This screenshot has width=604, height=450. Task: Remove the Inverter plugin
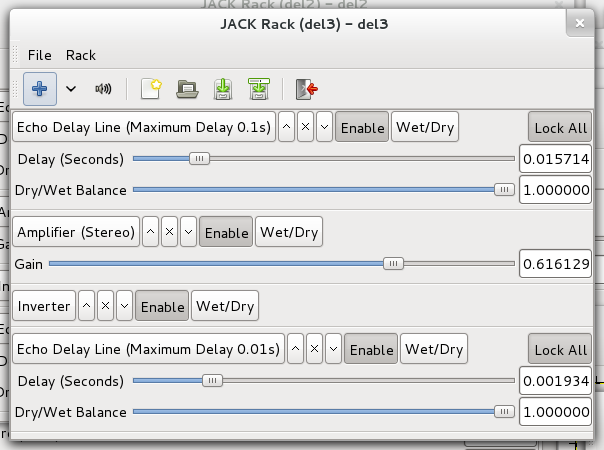(106, 306)
